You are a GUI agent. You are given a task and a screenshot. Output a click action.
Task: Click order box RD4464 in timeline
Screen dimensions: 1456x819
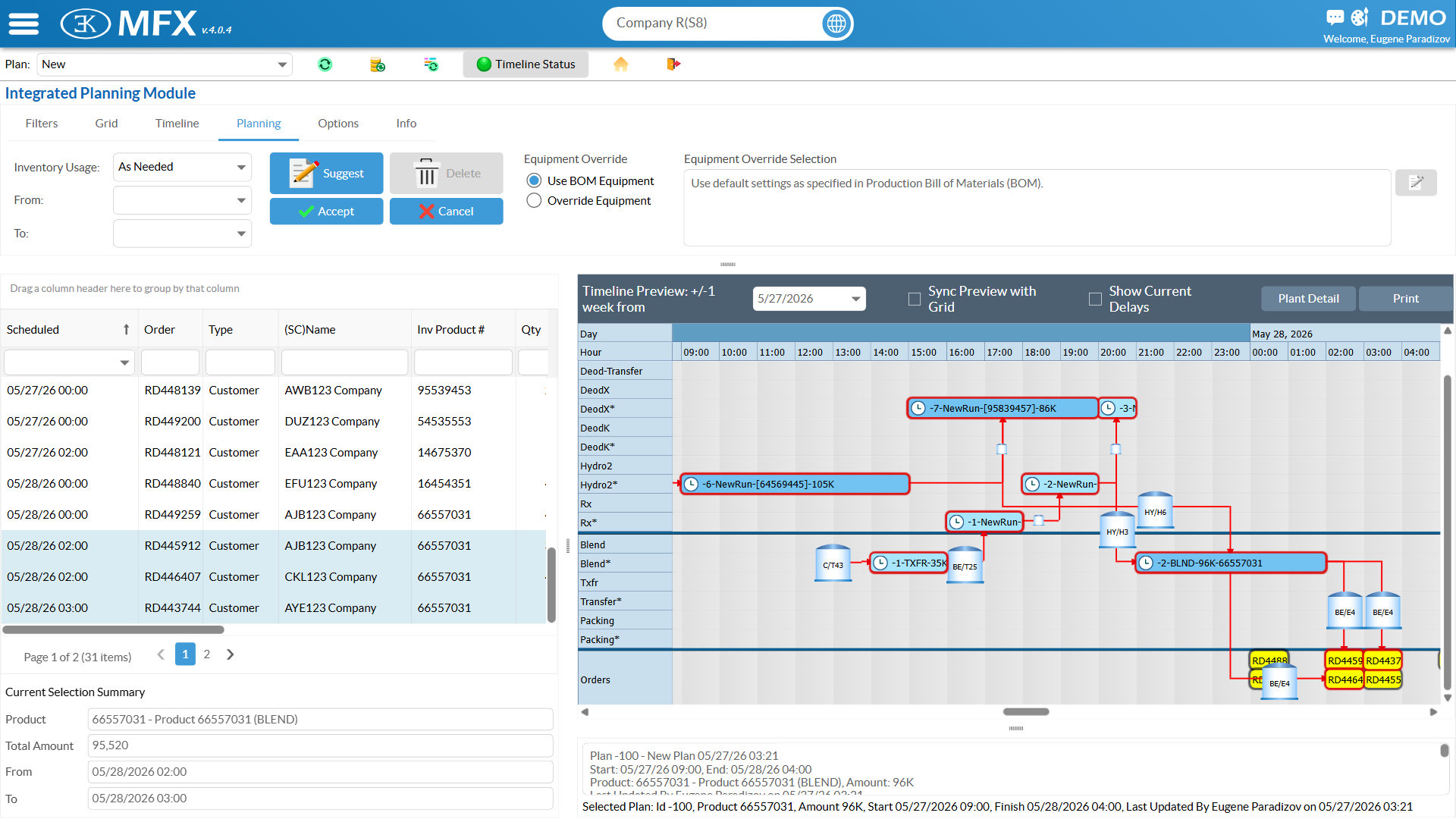click(1345, 679)
